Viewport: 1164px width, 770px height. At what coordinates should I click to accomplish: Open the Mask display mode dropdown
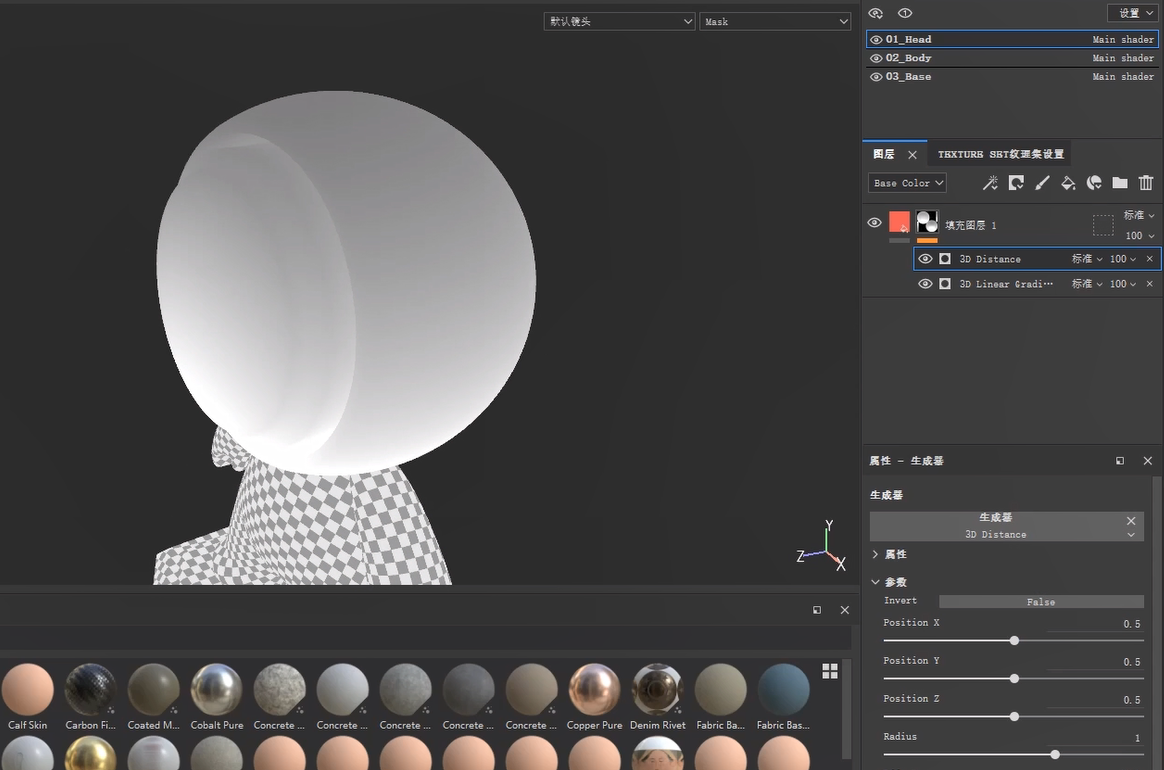775,22
